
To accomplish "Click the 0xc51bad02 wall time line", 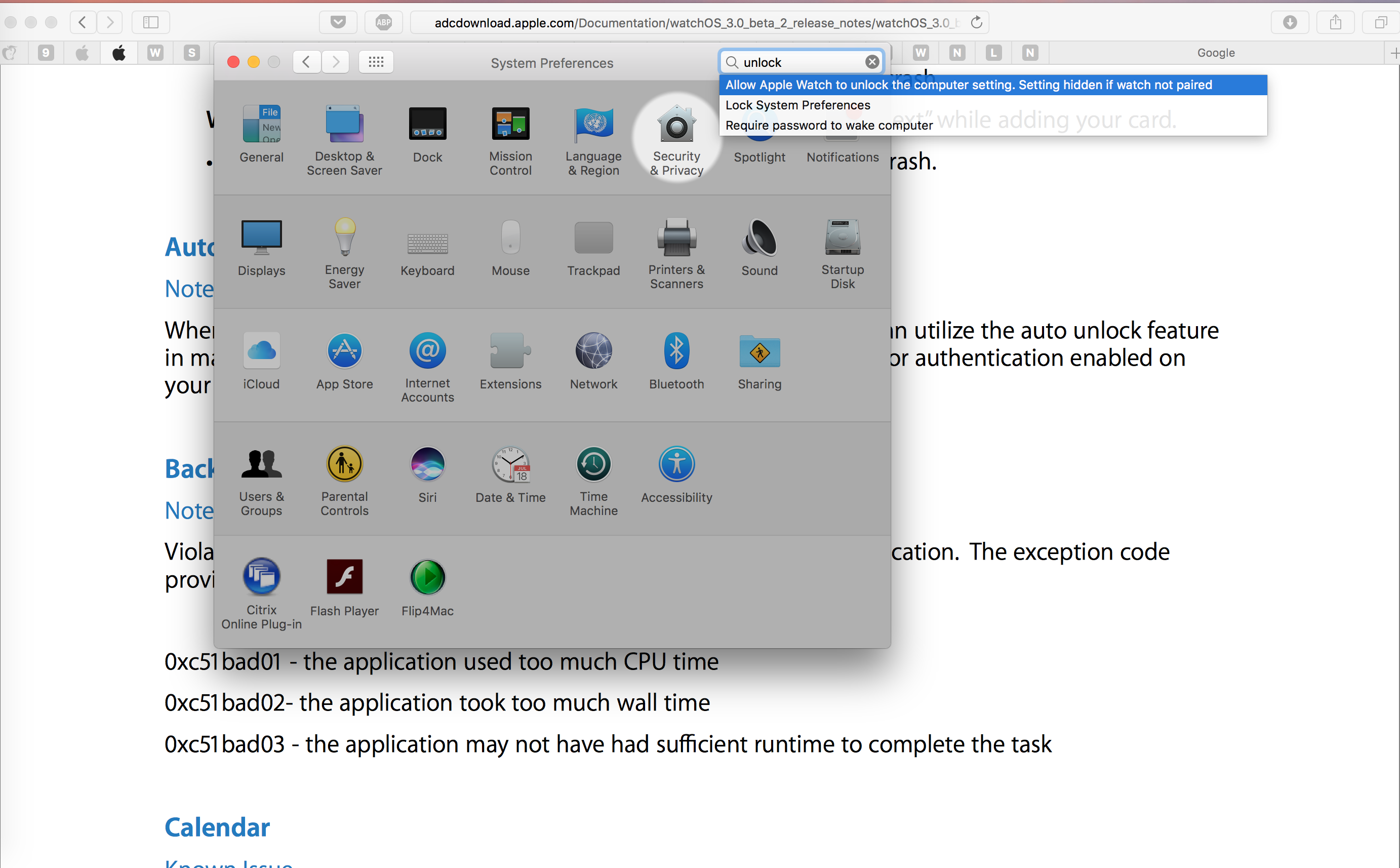I will [x=437, y=703].
